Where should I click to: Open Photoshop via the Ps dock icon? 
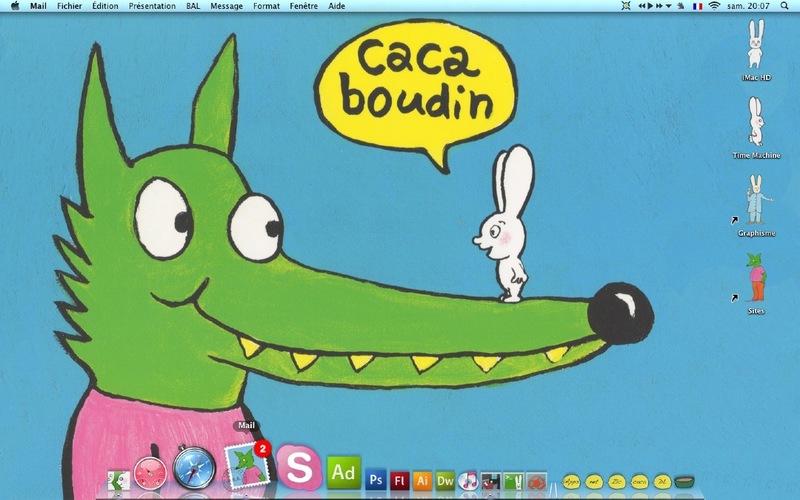tap(376, 480)
